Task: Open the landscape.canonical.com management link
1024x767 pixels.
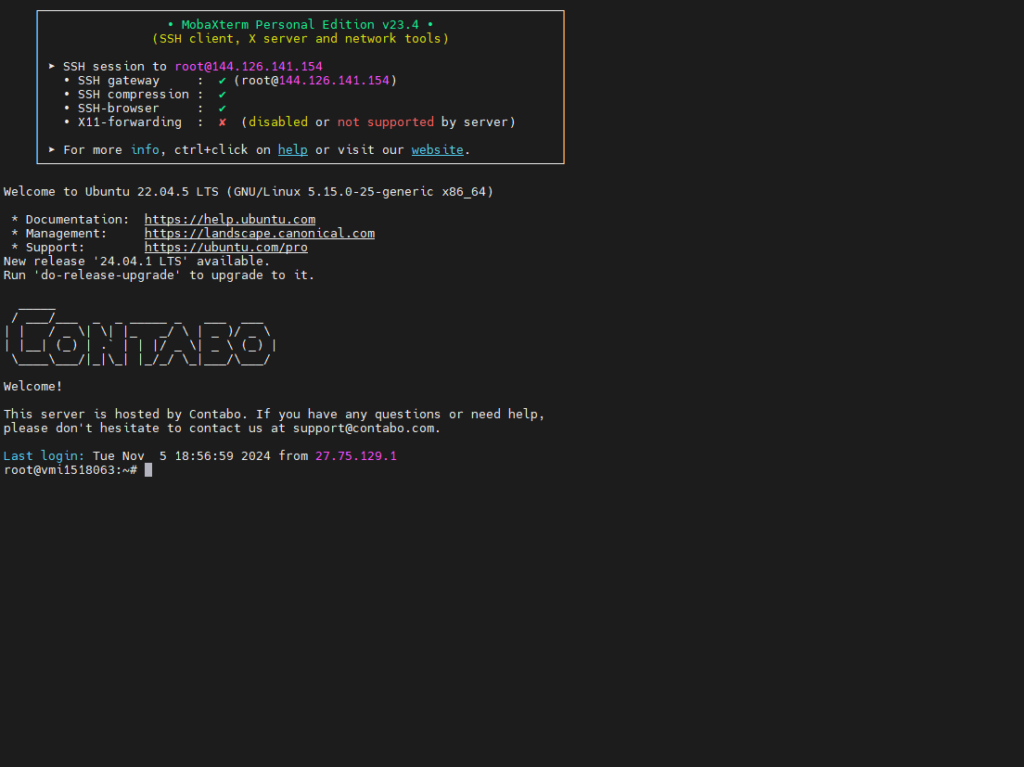Action: 259,233
